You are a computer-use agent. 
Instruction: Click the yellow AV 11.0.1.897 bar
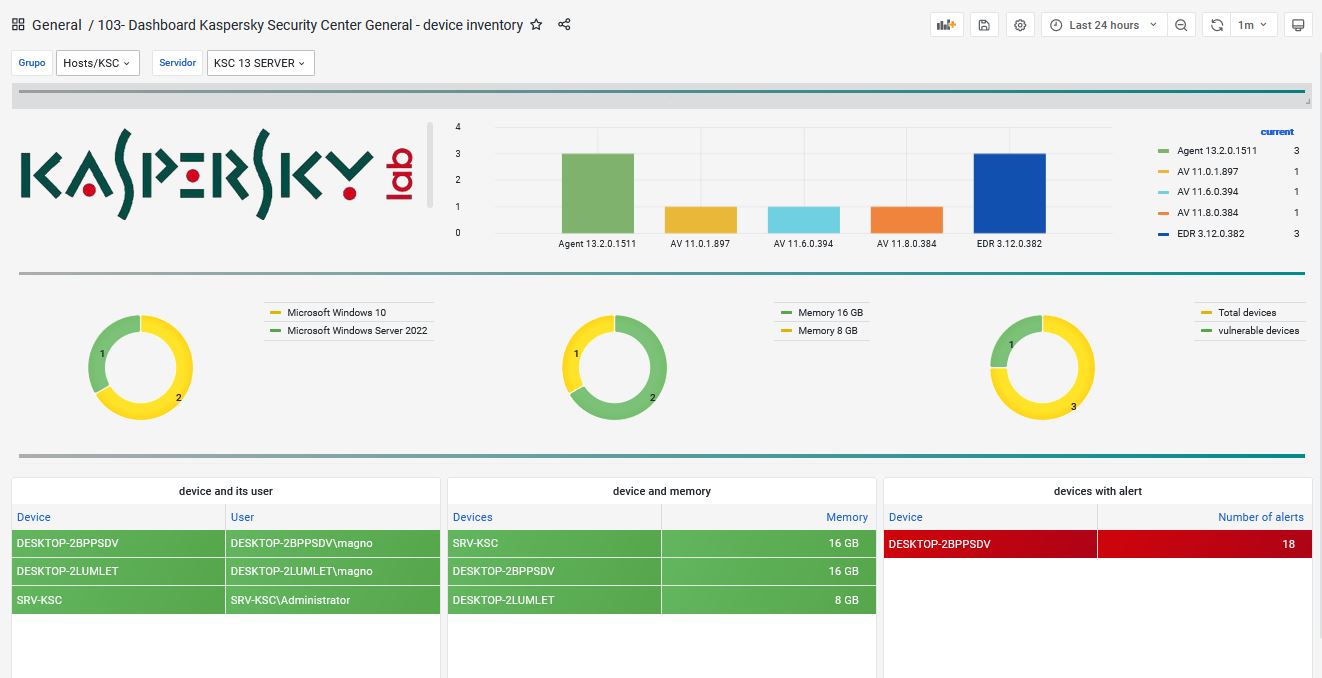700,220
